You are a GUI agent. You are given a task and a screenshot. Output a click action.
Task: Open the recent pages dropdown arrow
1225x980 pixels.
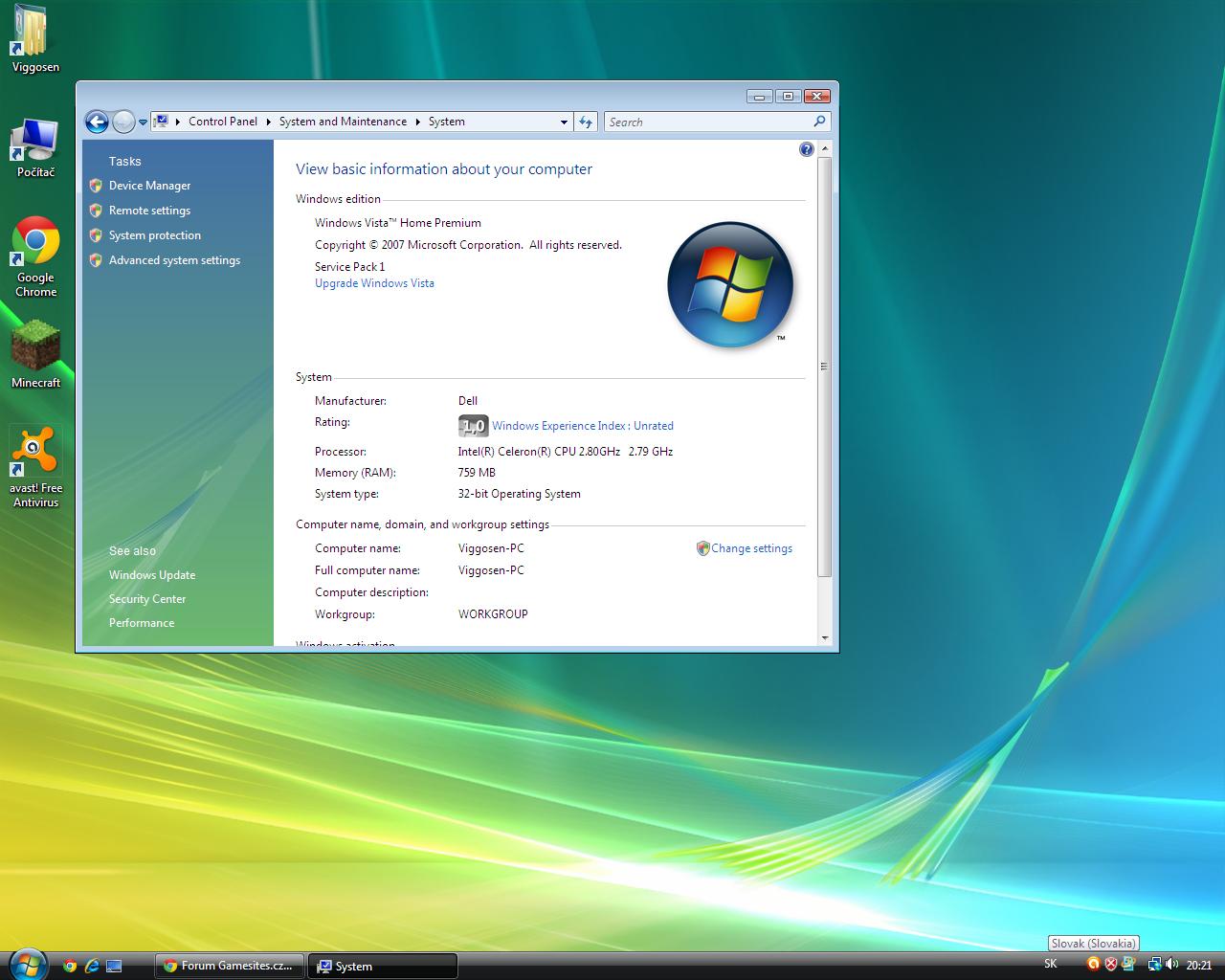pyautogui.click(x=143, y=122)
